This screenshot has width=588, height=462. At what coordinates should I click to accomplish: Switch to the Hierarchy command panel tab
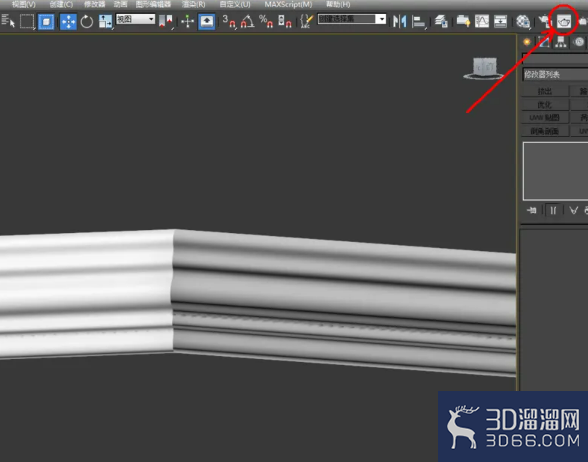[561, 42]
